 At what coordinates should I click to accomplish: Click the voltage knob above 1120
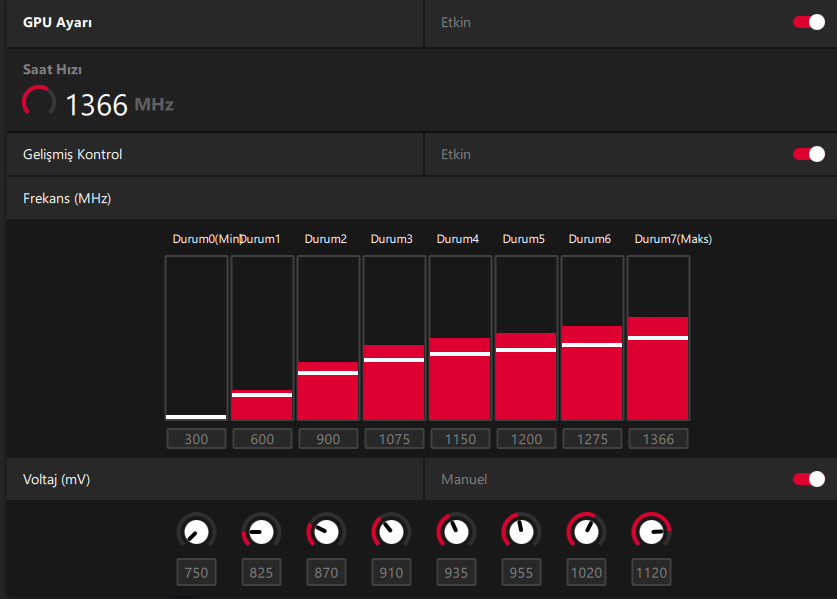pyautogui.click(x=651, y=532)
